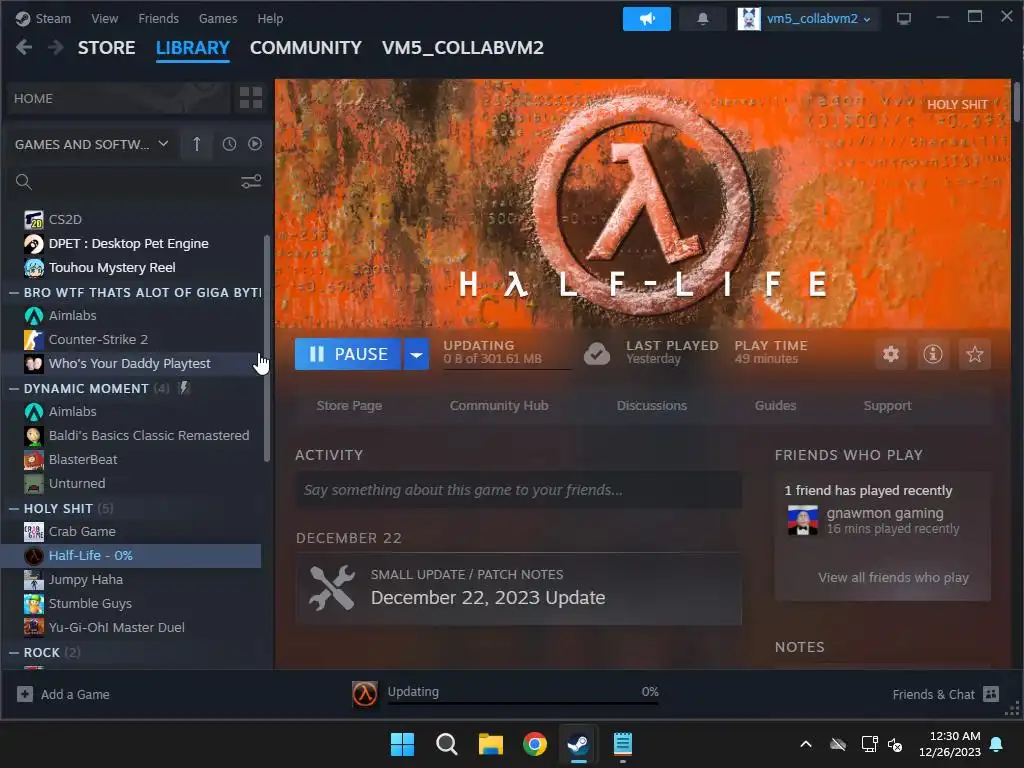
Task: Open the Friends menu
Action: pos(158,18)
